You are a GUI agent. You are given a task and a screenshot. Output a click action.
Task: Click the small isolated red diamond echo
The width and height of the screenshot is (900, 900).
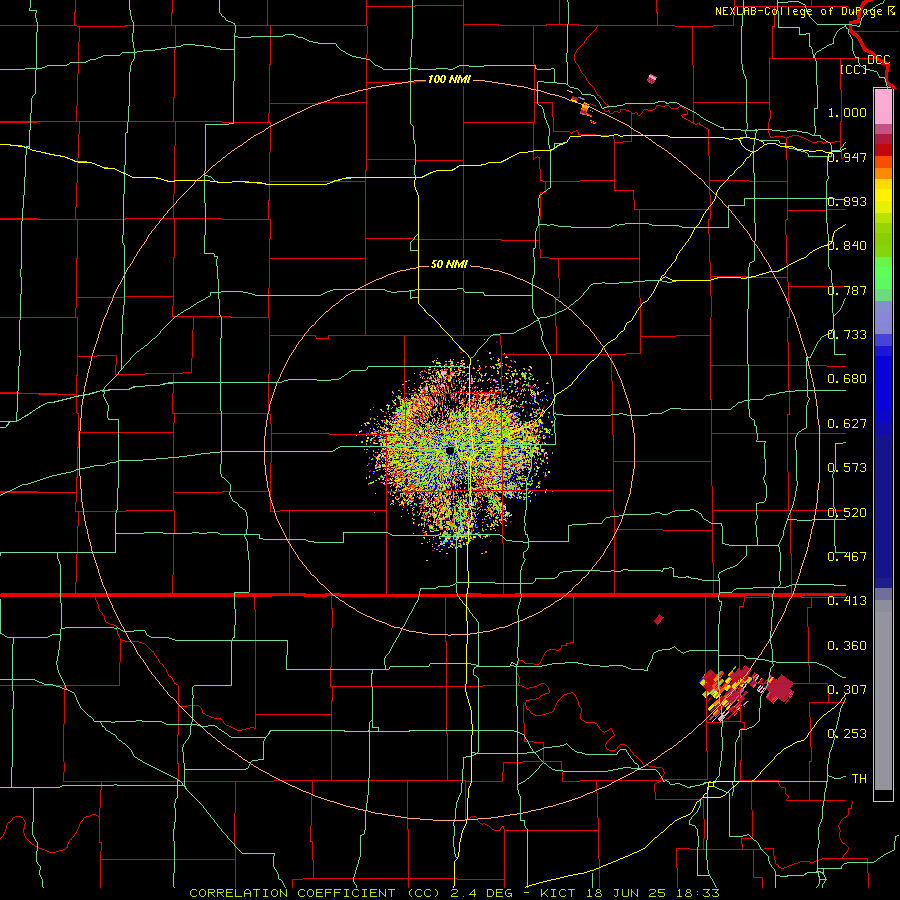click(659, 619)
